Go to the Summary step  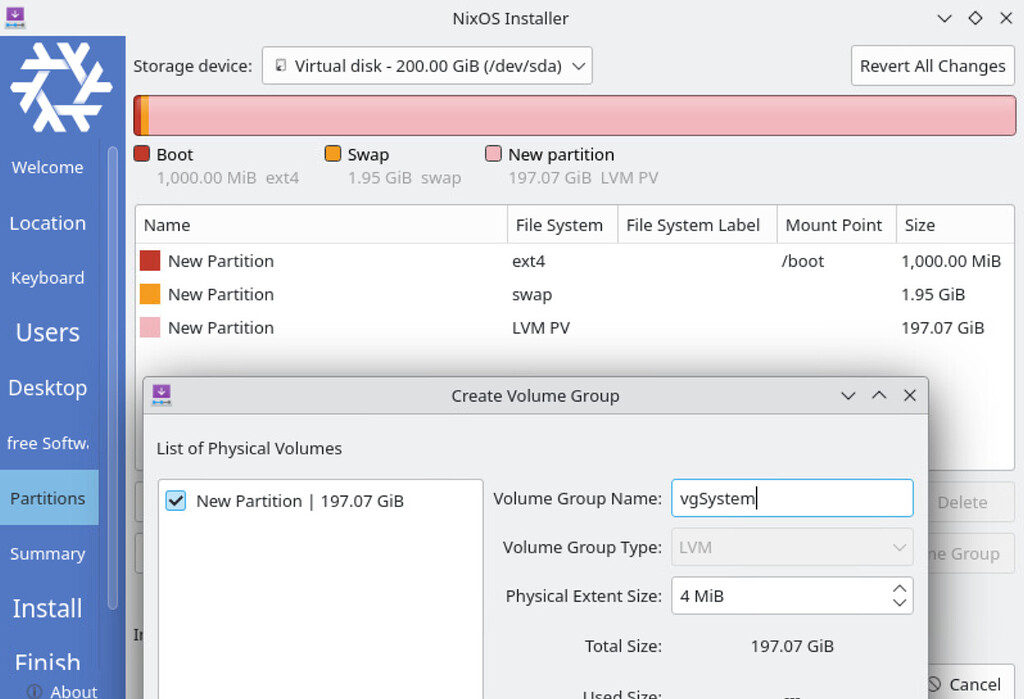pyautogui.click(x=48, y=553)
